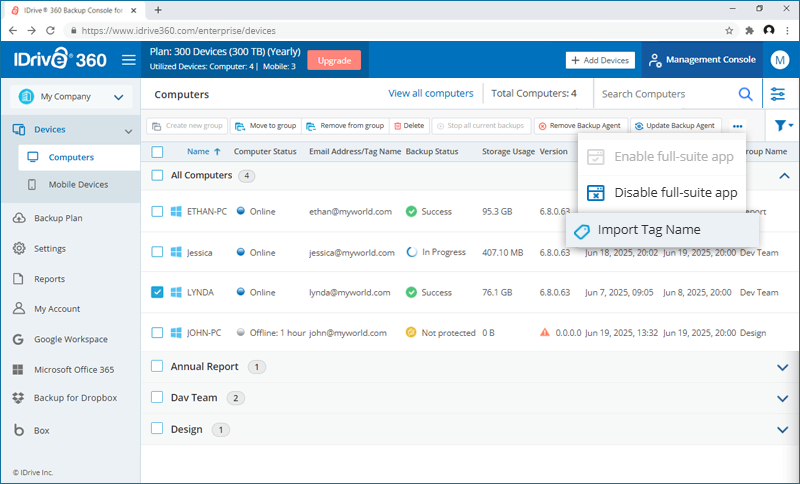The image size is (800, 484).
Task: Expand the Dav Team group chevron
Action: pos(783,398)
